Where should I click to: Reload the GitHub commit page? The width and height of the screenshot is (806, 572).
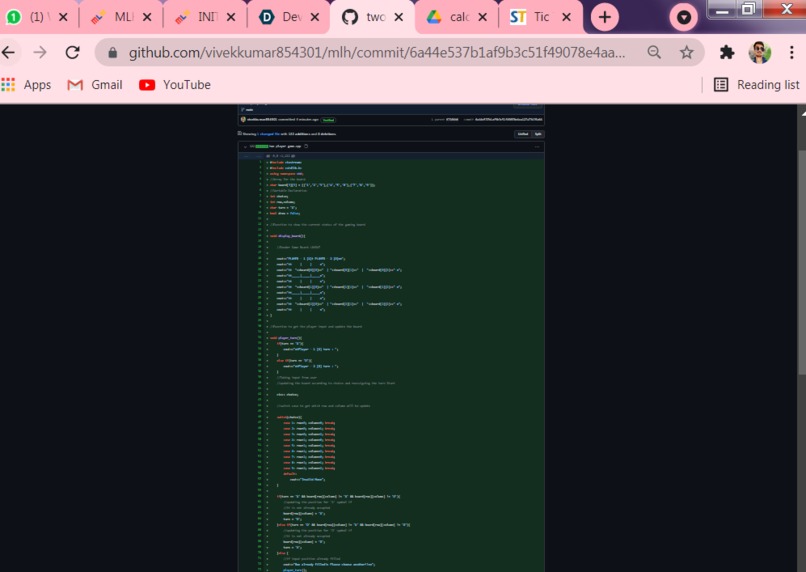(72, 52)
